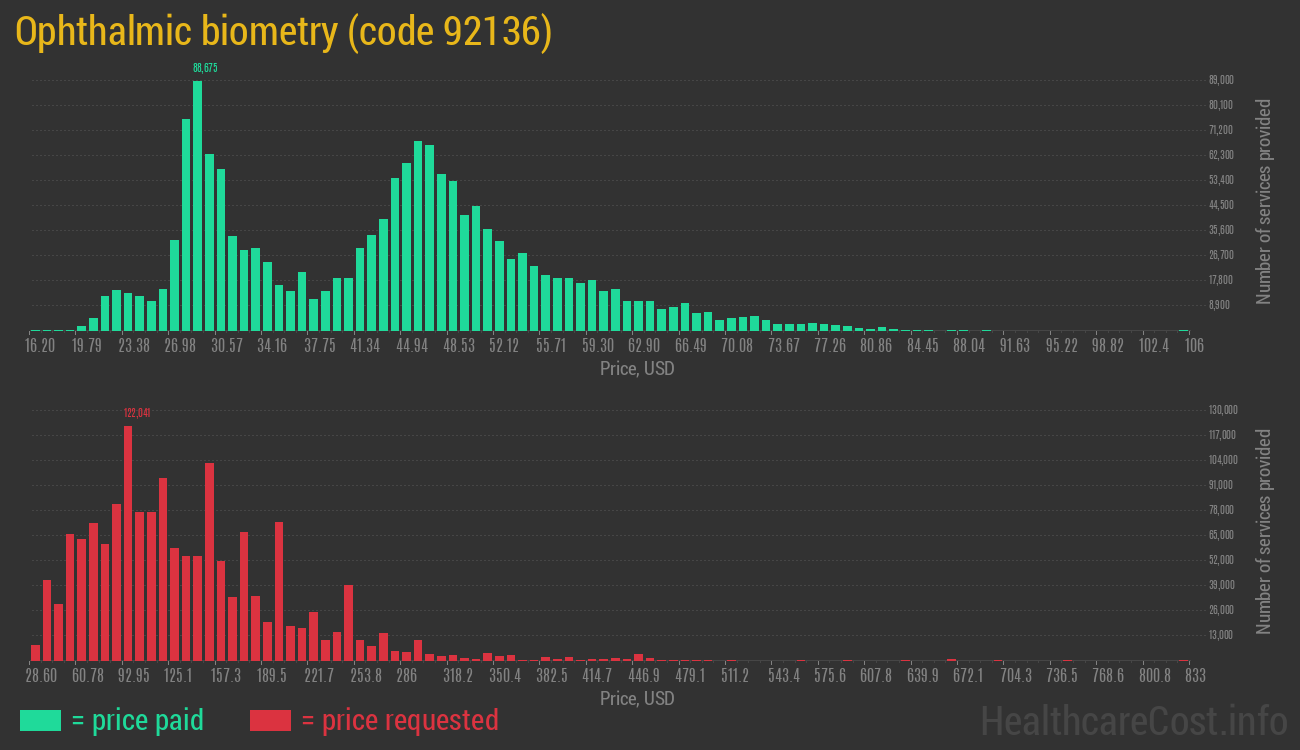
Task: Click the "157.3" x-axis tick label
Action: pyautogui.click(x=226, y=675)
